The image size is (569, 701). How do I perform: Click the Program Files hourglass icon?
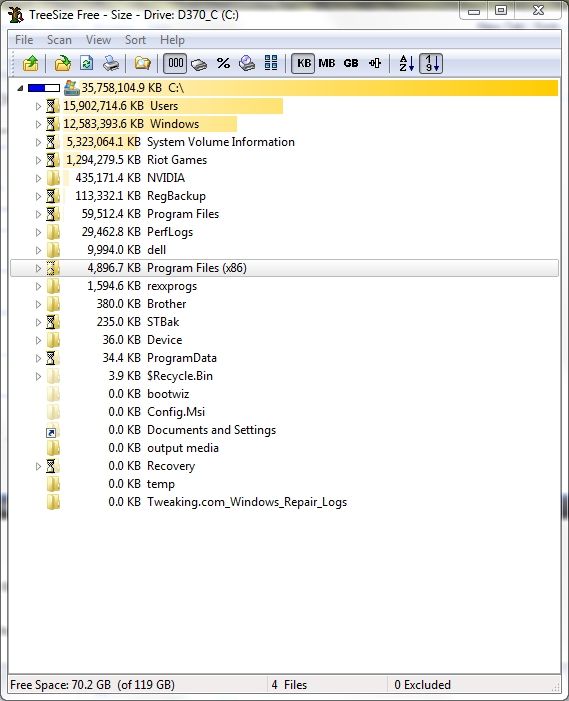(52, 214)
